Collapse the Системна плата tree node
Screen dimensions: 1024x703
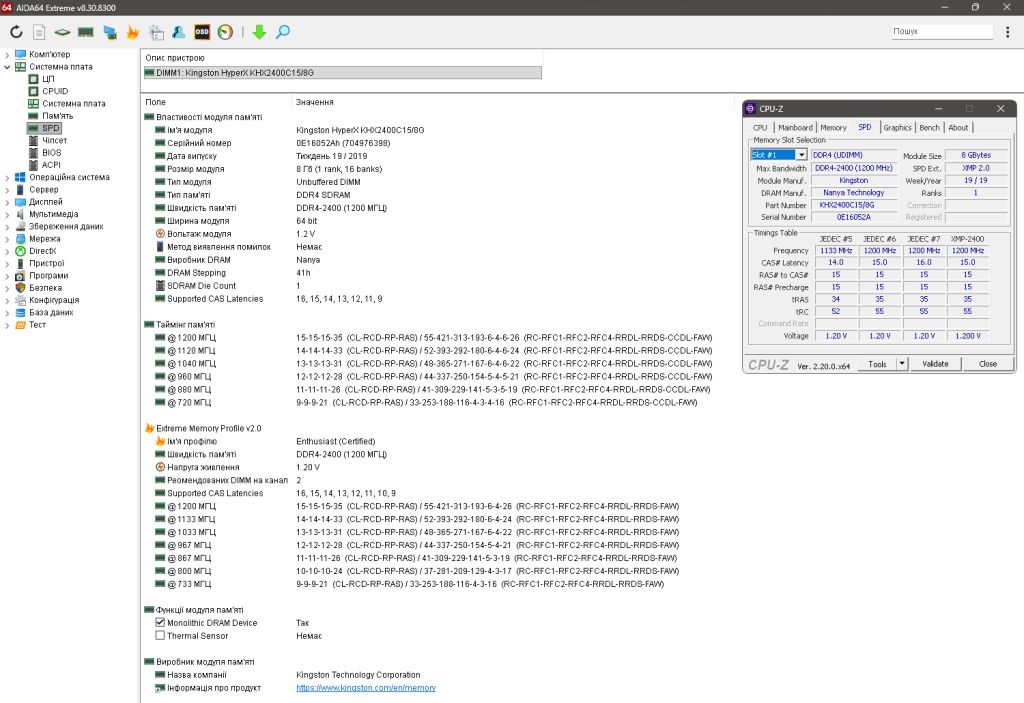(7, 67)
